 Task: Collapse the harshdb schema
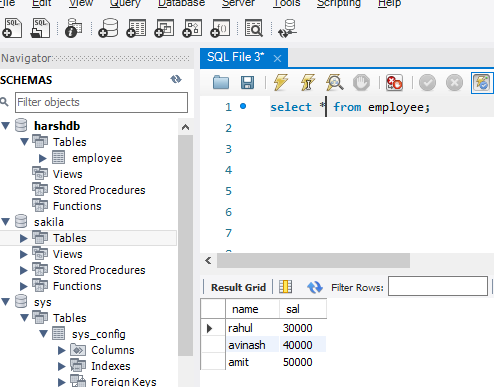pyautogui.click(x=6, y=126)
